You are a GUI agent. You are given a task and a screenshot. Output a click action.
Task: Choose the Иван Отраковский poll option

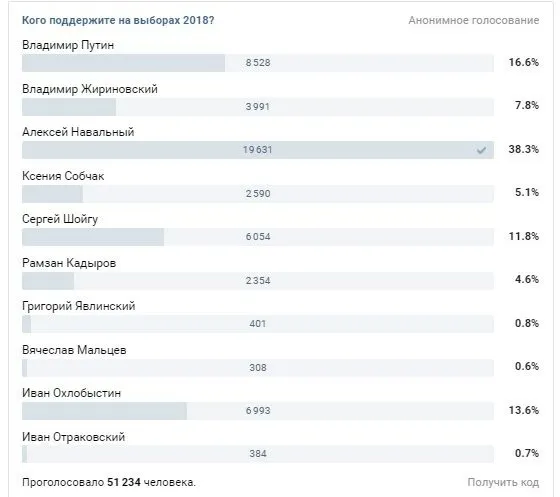click(x=74, y=437)
